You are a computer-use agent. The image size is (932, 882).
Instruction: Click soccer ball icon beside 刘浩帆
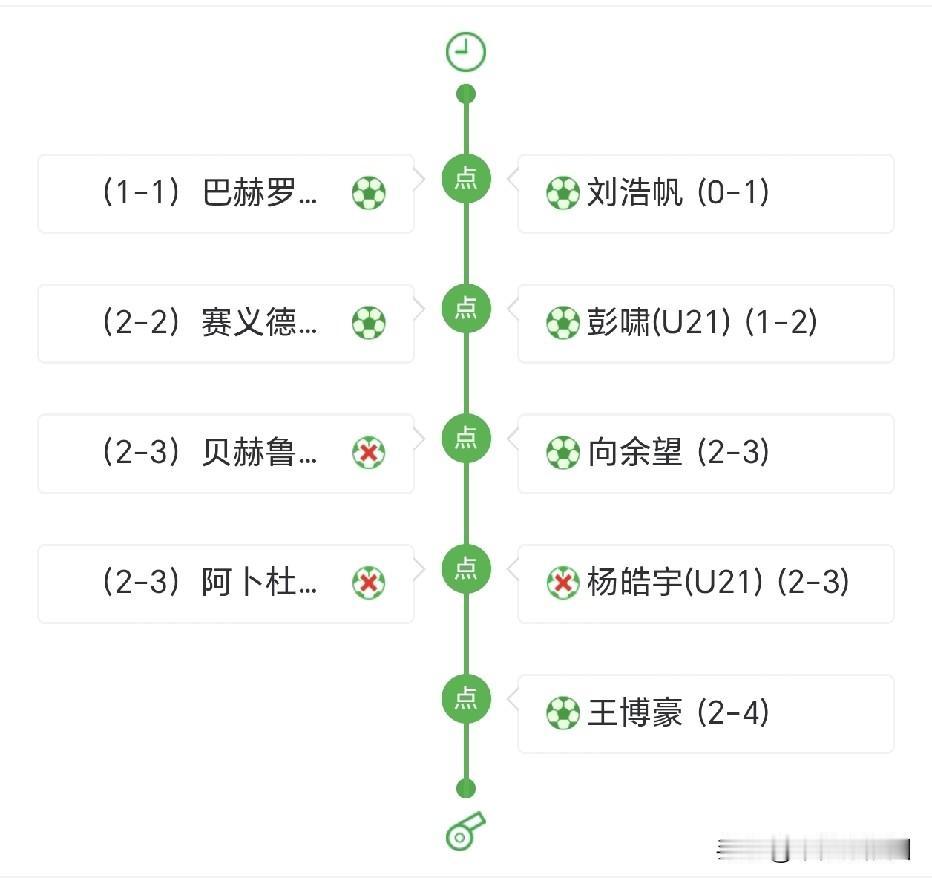pos(562,193)
